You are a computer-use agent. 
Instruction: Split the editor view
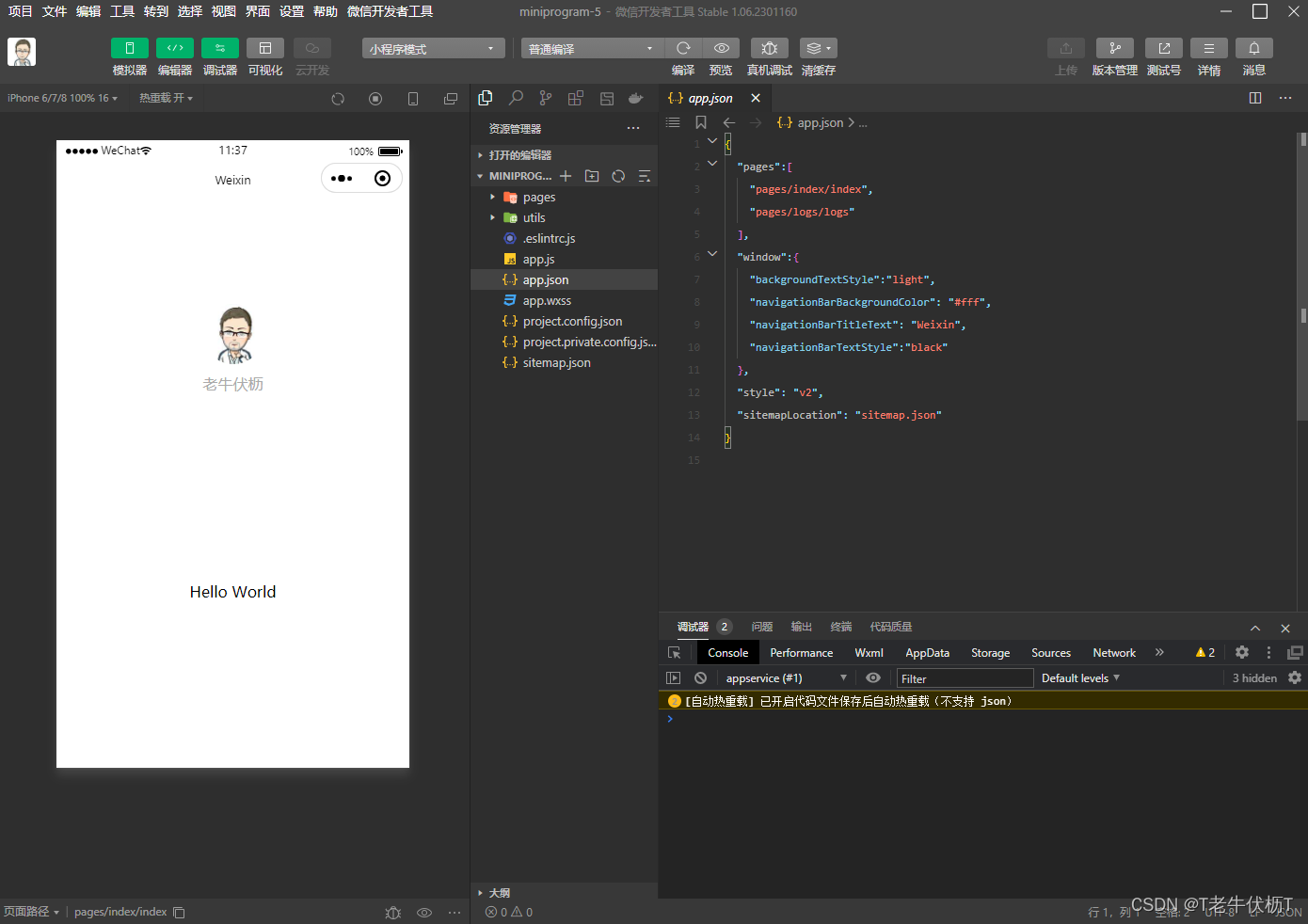(x=1255, y=98)
